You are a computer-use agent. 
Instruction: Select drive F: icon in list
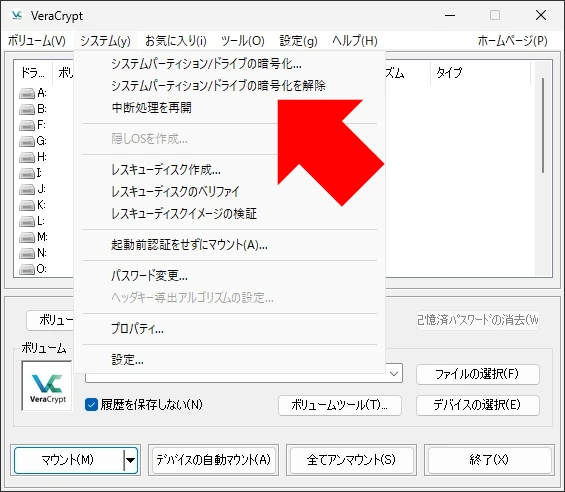pyautogui.click(x=27, y=125)
